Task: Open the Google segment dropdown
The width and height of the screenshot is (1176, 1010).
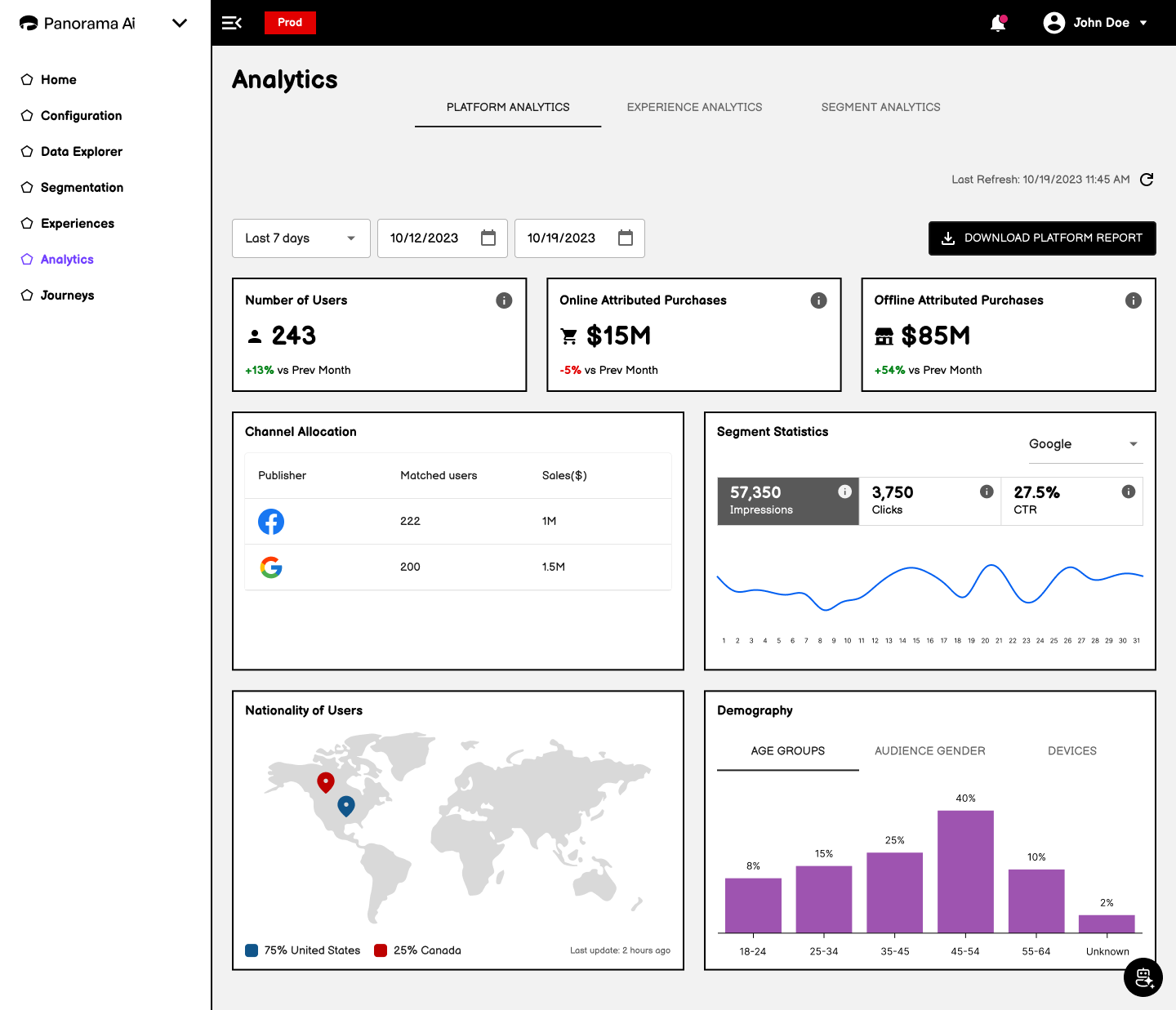Action: pyautogui.click(x=1085, y=444)
